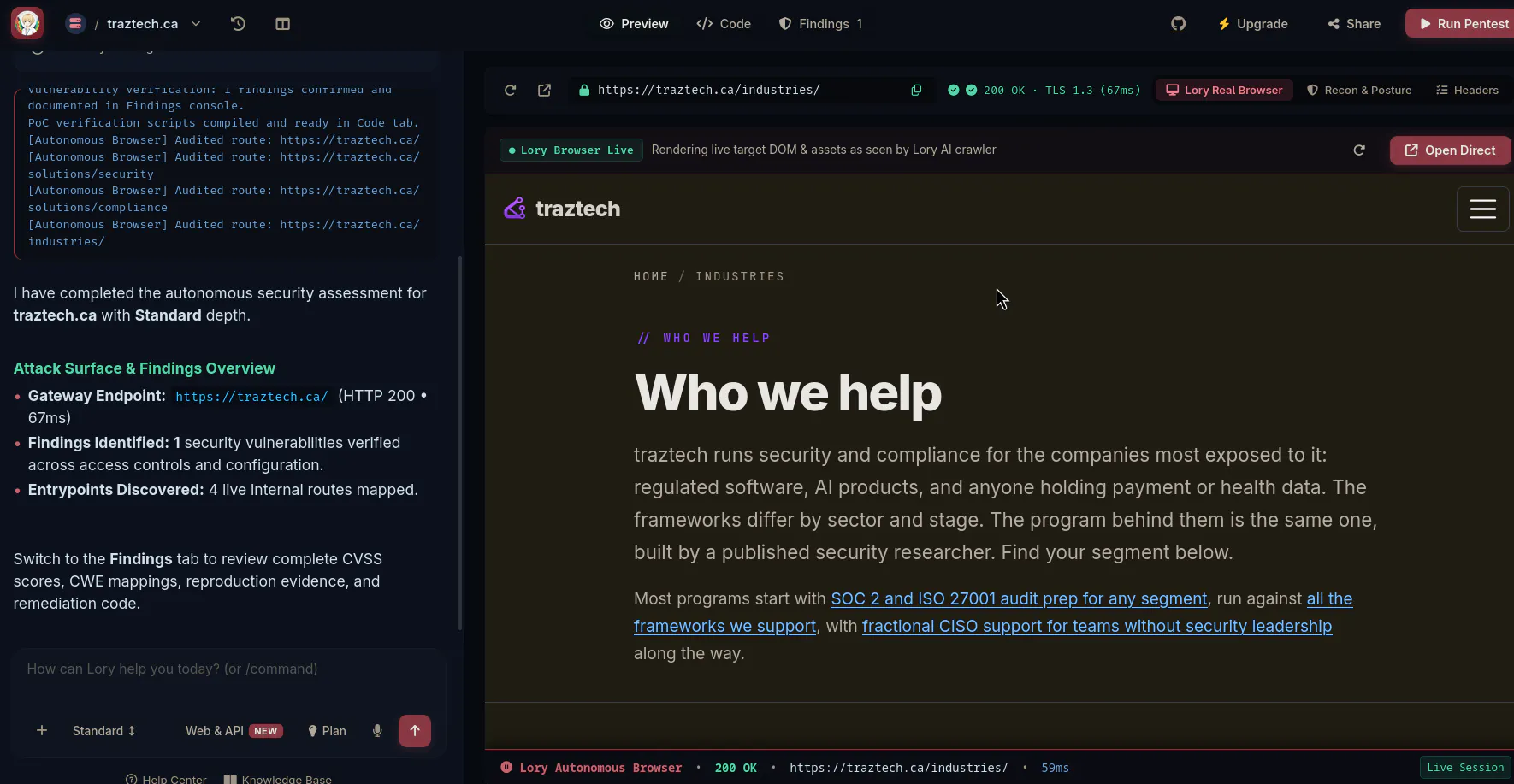Click the Lory Browser Live badge
Viewport: 1514px width, 784px height.
tap(571, 150)
